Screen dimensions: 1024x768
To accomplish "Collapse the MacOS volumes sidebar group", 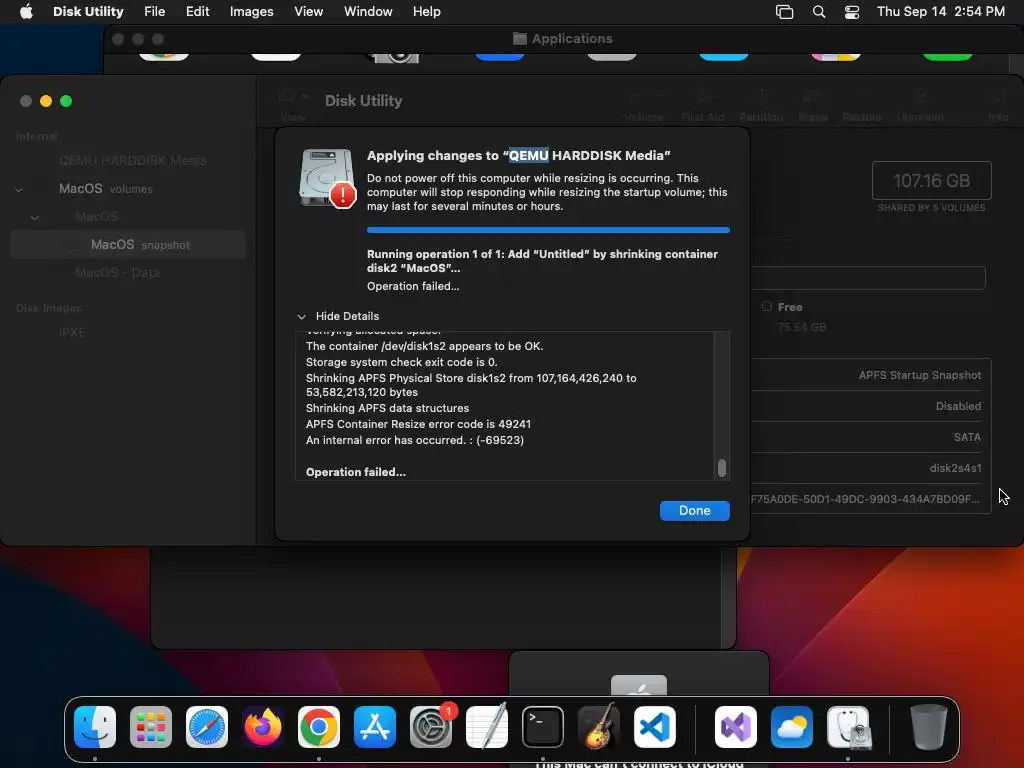I will 19,189.
